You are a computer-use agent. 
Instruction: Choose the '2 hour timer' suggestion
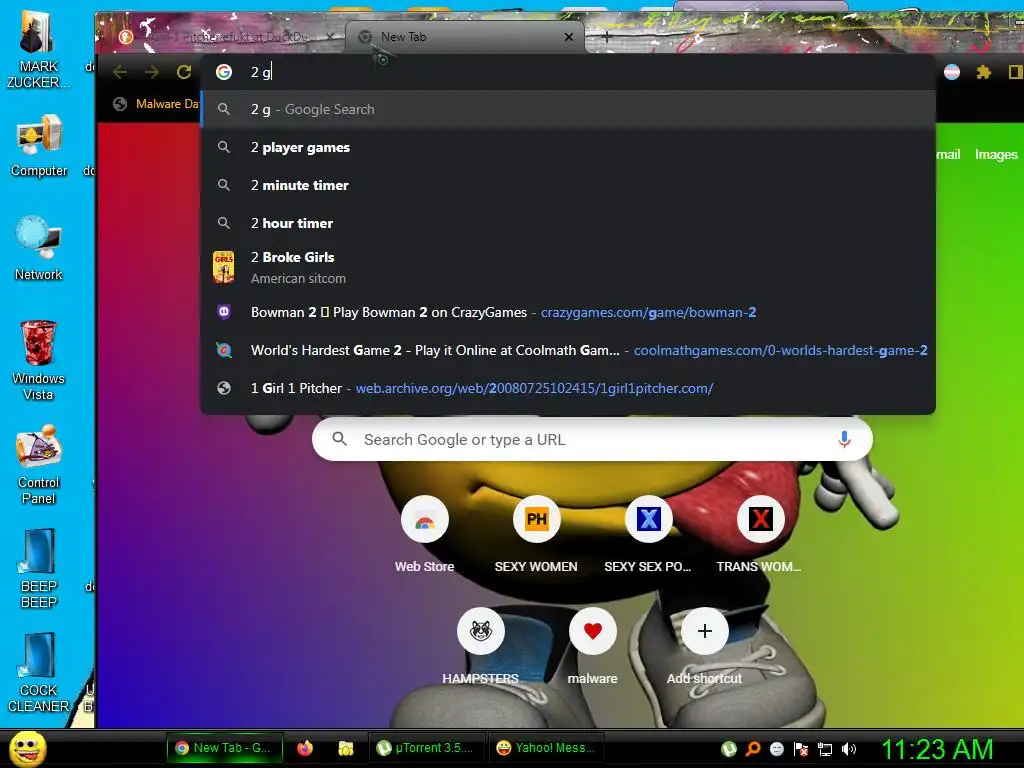pyautogui.click(x=568, y=223)
